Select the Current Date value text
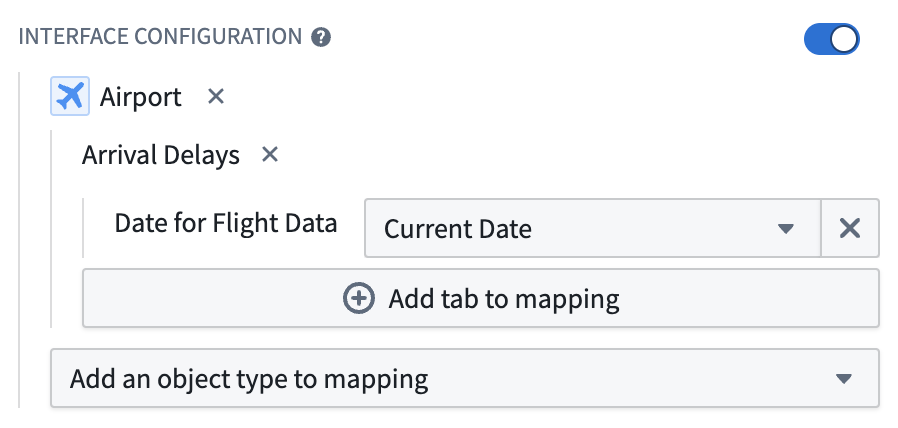This screenshot has height=428, width=898. (458, 229)
